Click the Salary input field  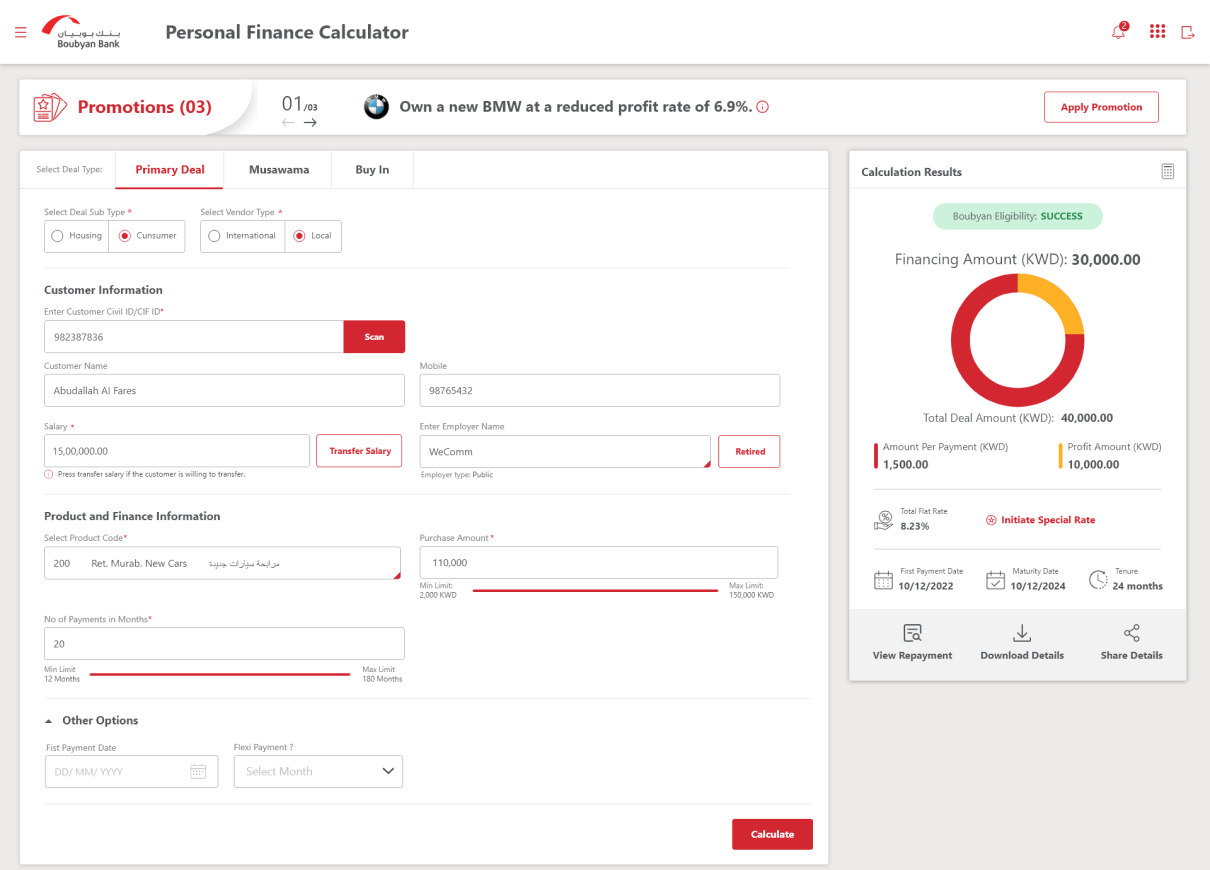177,451
